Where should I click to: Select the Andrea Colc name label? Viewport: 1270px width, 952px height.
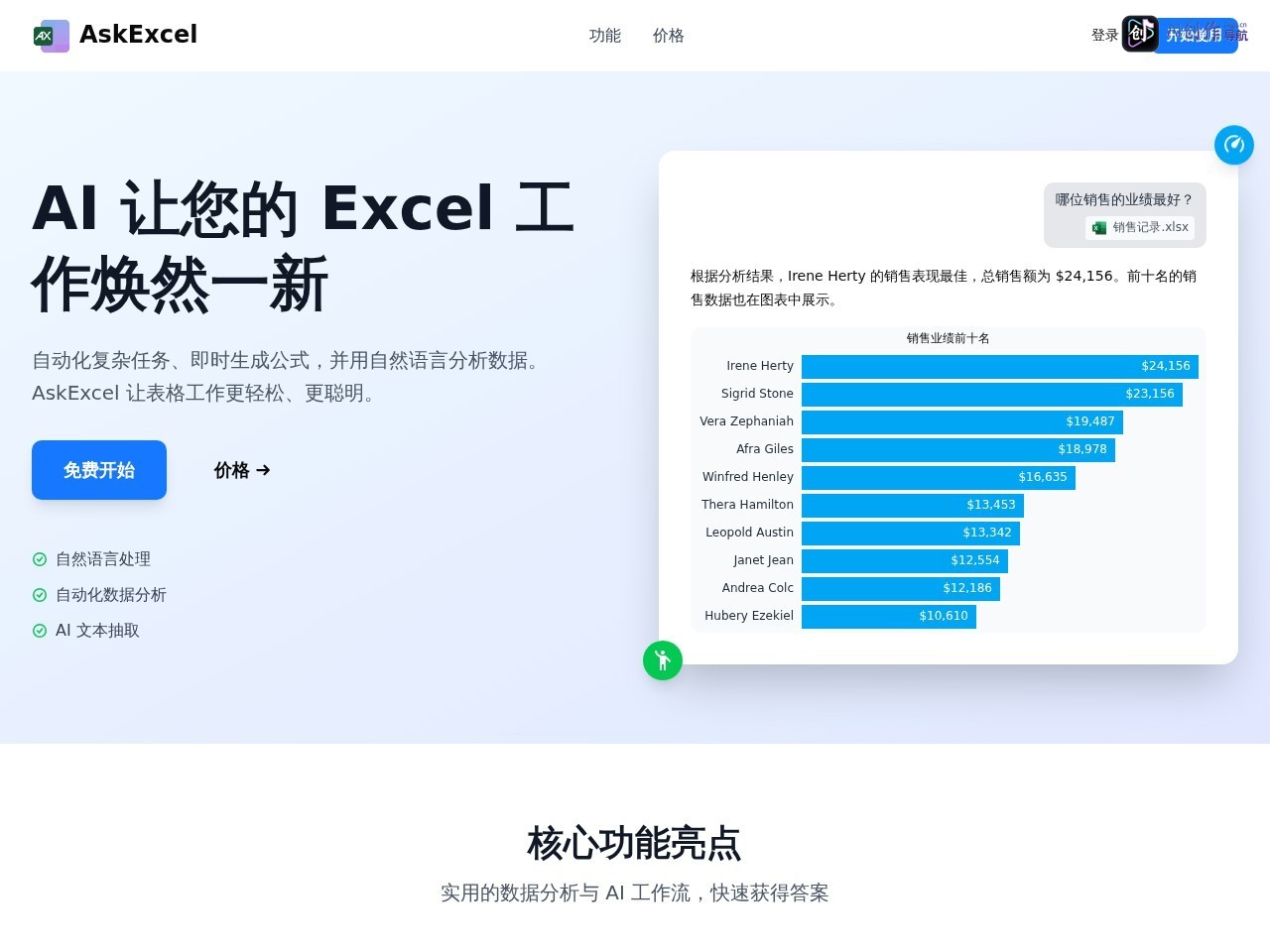(x=758, y=588)
